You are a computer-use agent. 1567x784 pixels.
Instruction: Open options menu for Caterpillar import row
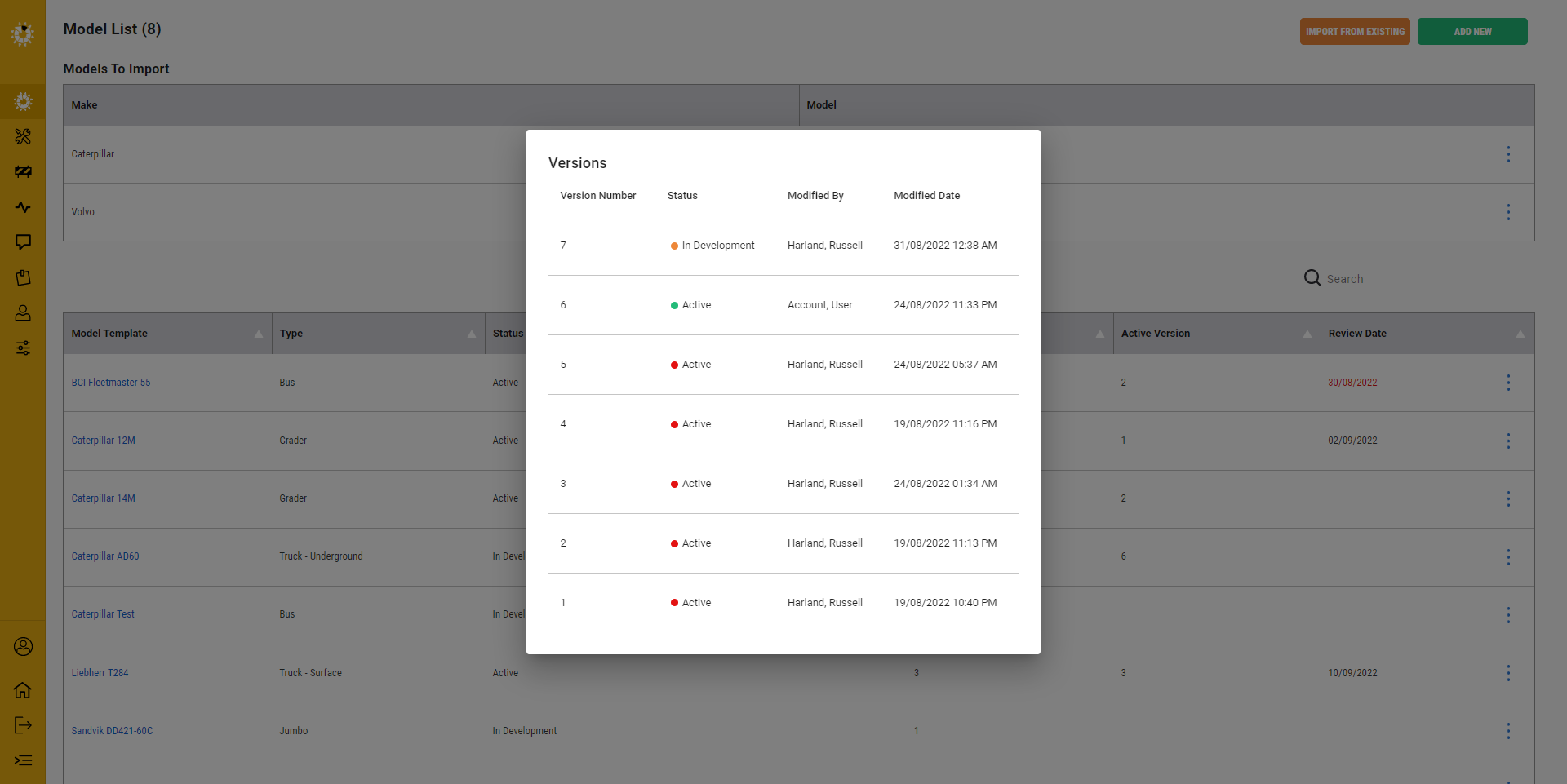coord(1508,154)
